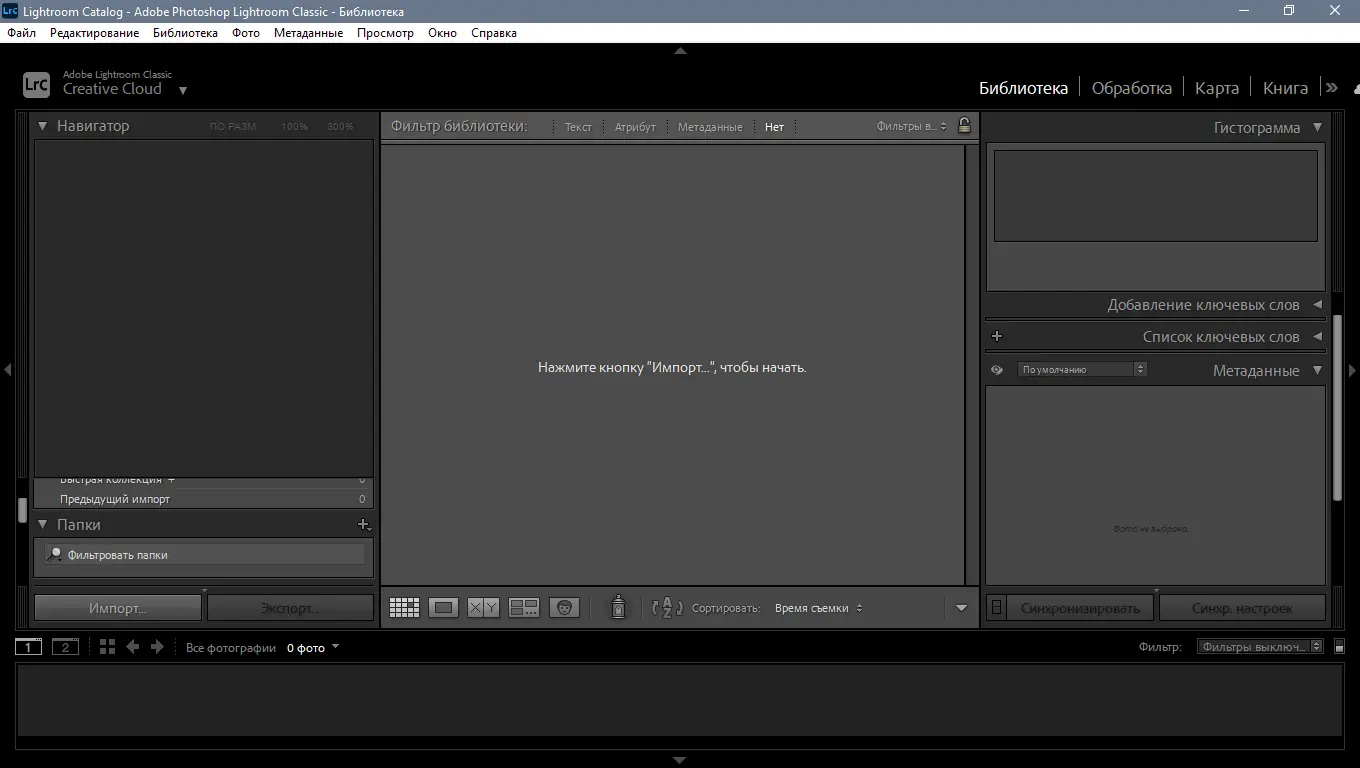Switch to Grid view in the toolbar
Image resolution: width=1360 pixels, height=768 pixels.
[404, 608]
